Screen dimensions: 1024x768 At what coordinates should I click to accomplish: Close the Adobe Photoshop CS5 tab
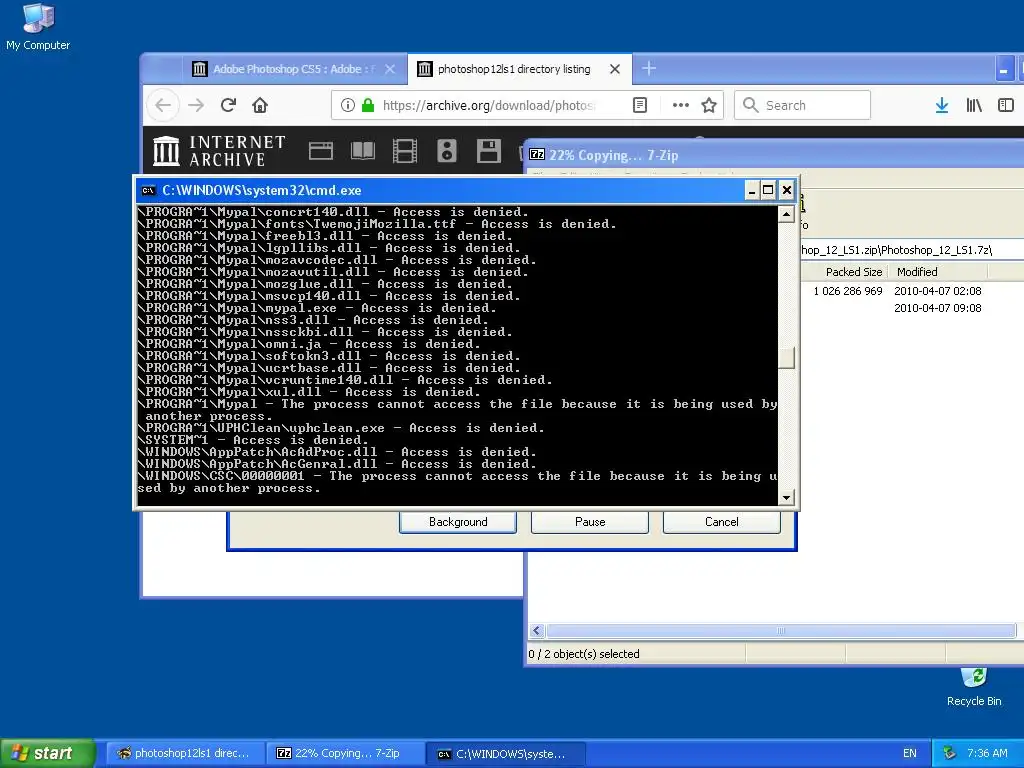pos(390,69)
